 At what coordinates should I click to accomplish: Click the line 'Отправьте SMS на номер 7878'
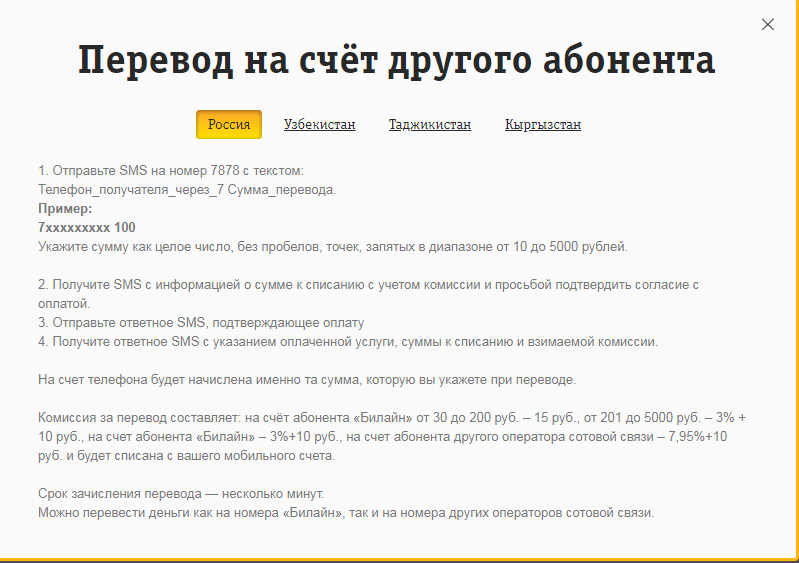click(x=171, y=171)
